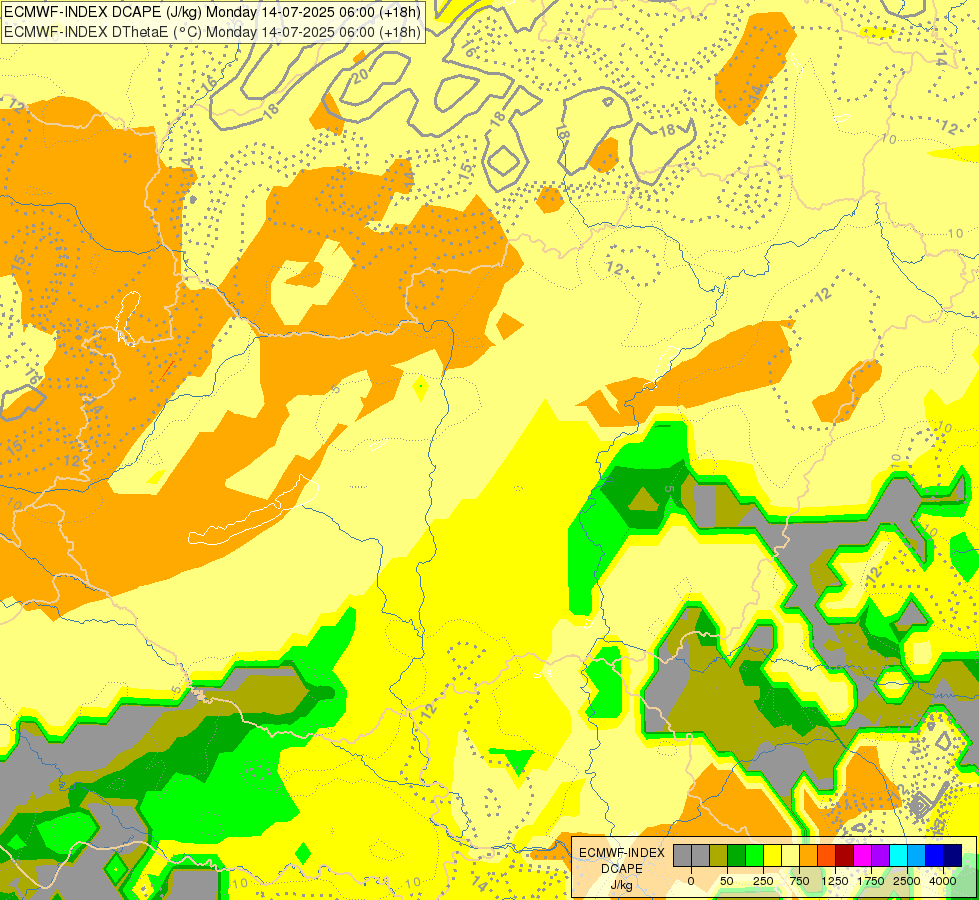Click the legend value 4000
The image size is (979, 900).
coord(943,881)
